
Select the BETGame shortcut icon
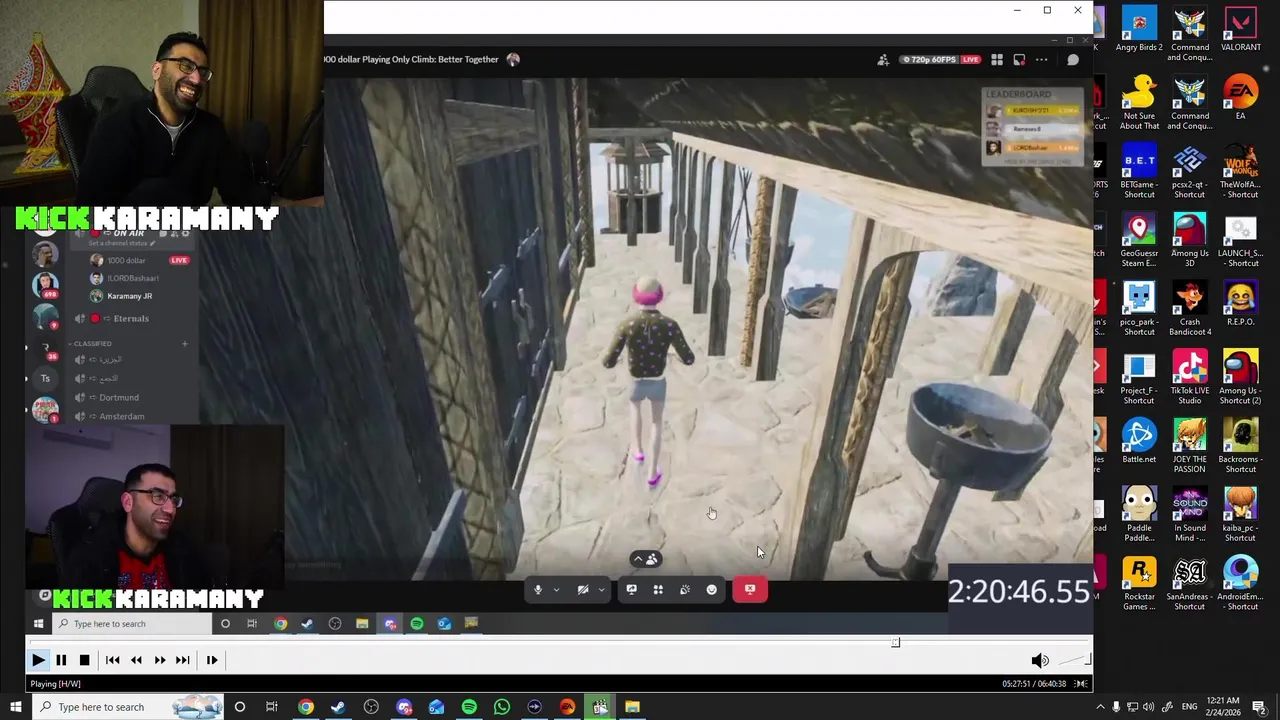point(1139,172)
